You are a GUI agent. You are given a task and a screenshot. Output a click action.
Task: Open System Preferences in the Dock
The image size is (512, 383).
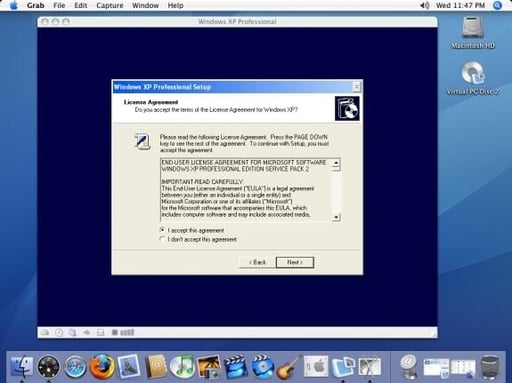click(316, 367)
